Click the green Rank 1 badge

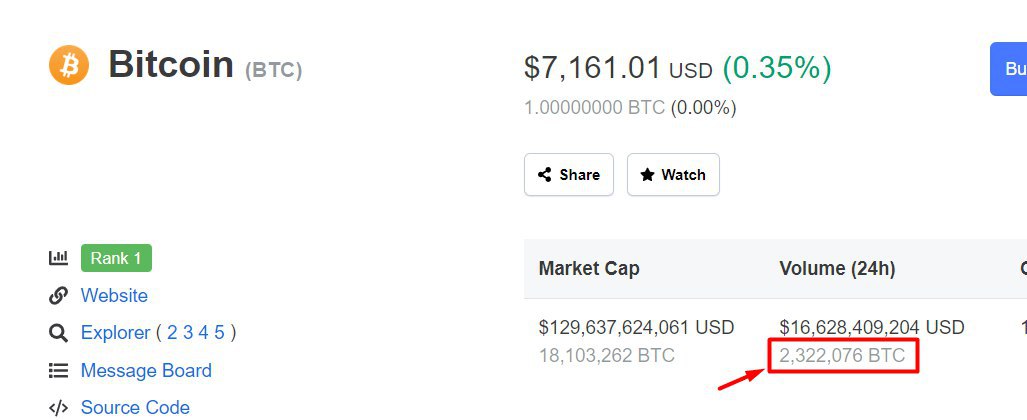coord(117,258)
